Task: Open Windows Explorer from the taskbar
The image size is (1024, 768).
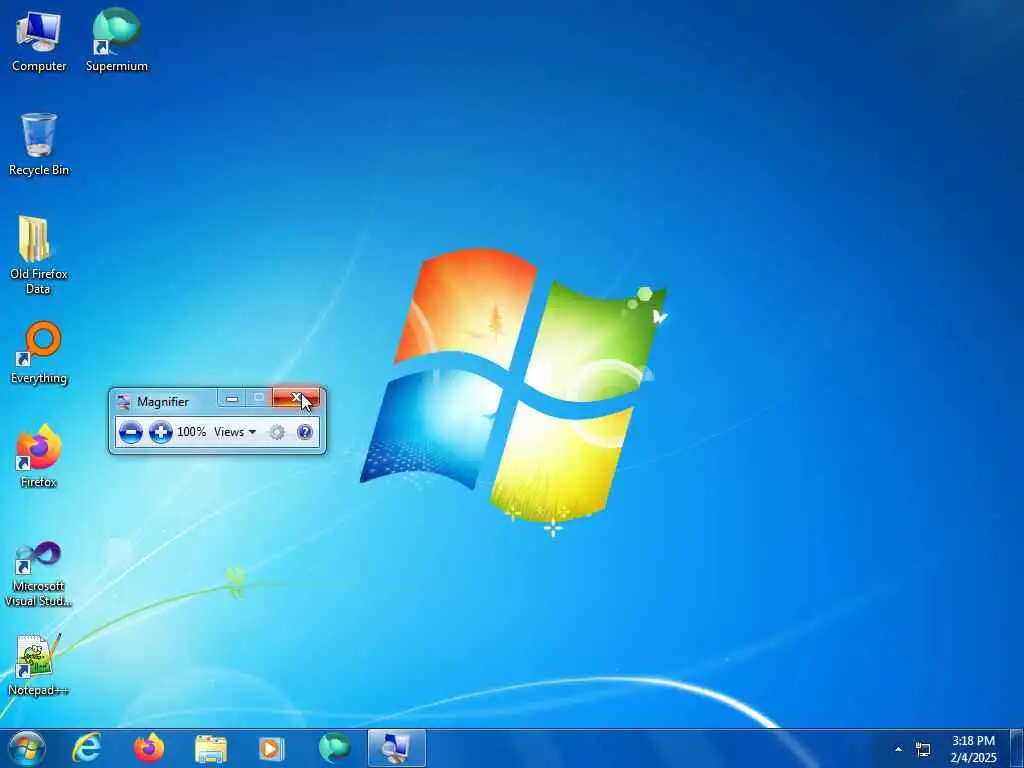Action: click(211, 748)
